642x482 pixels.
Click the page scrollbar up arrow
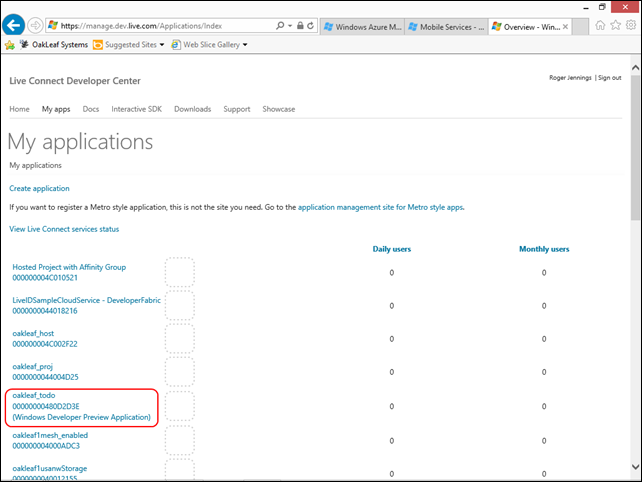635,68
